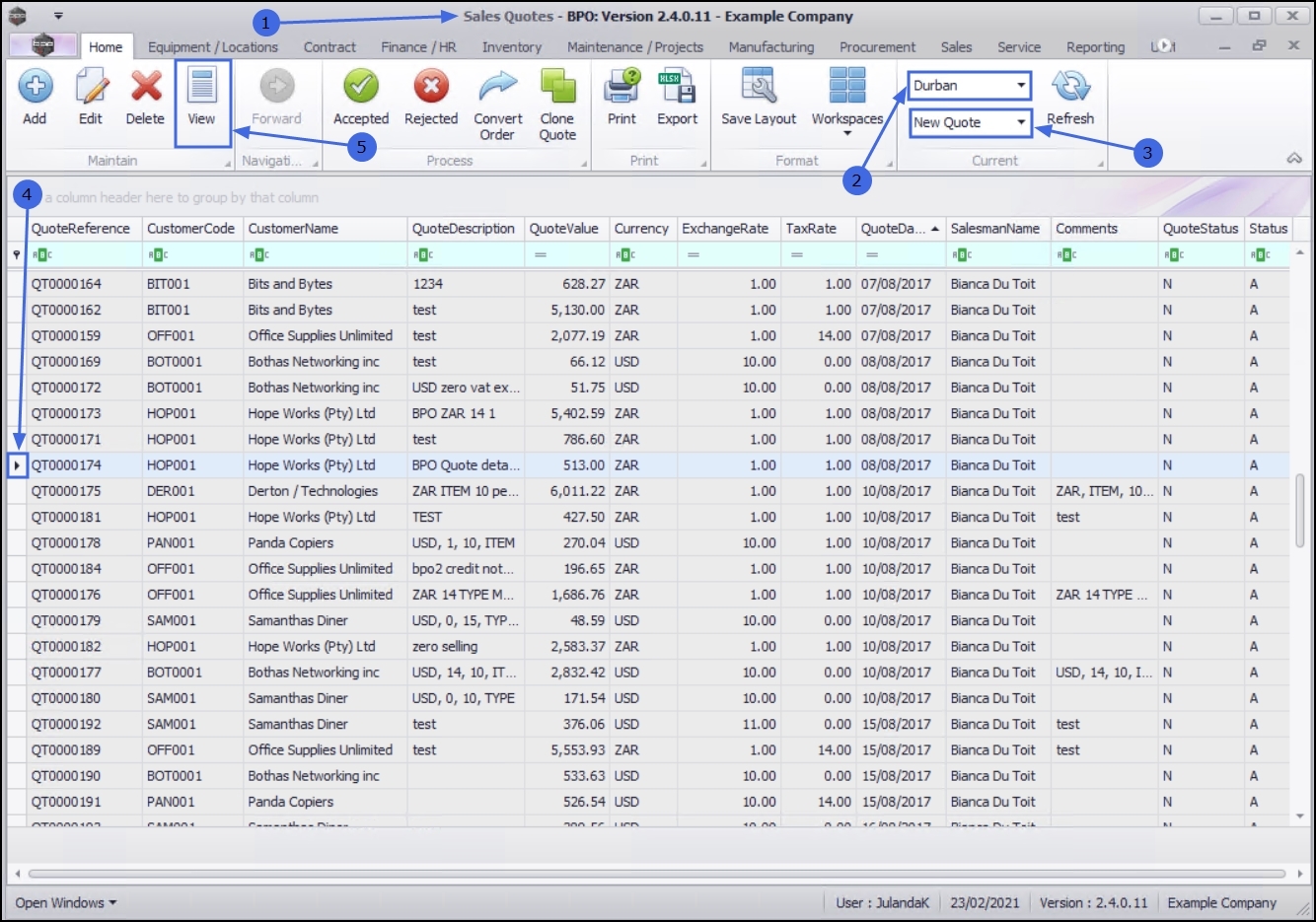Open the Equipment / Locations tab
Viewport: 1316px width, 922px height.
(213, 47)
